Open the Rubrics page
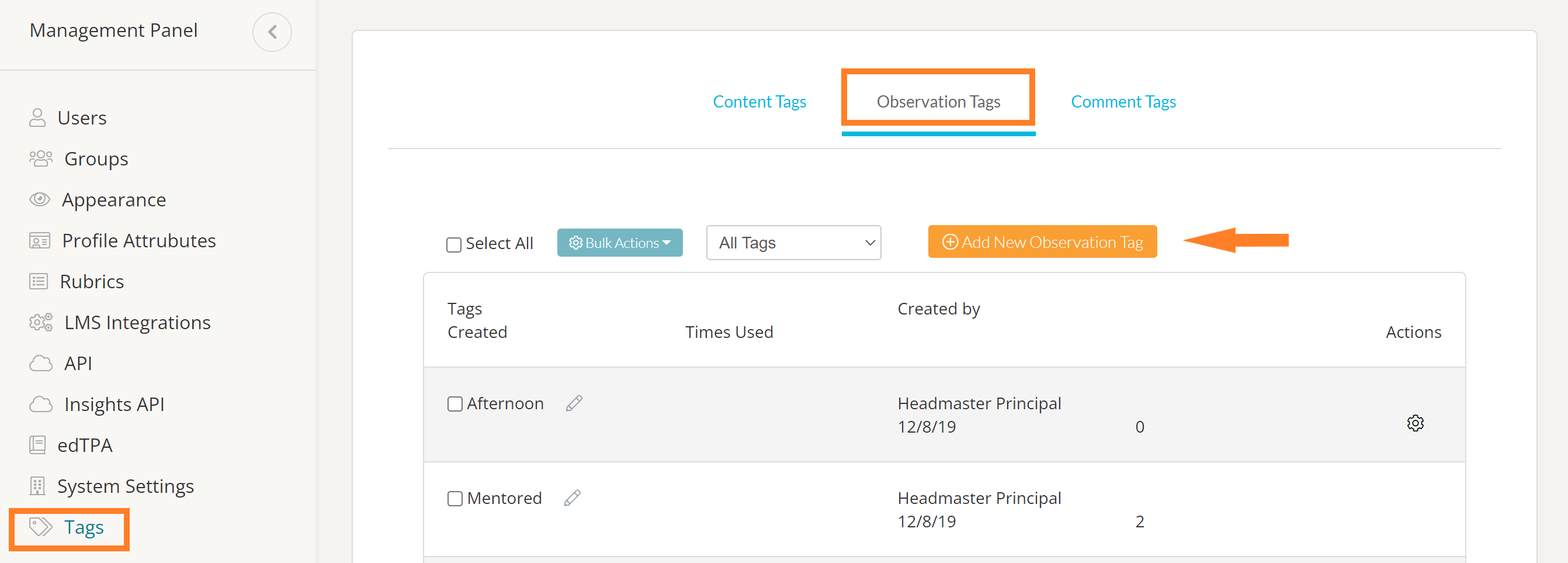 coord(92,282)
